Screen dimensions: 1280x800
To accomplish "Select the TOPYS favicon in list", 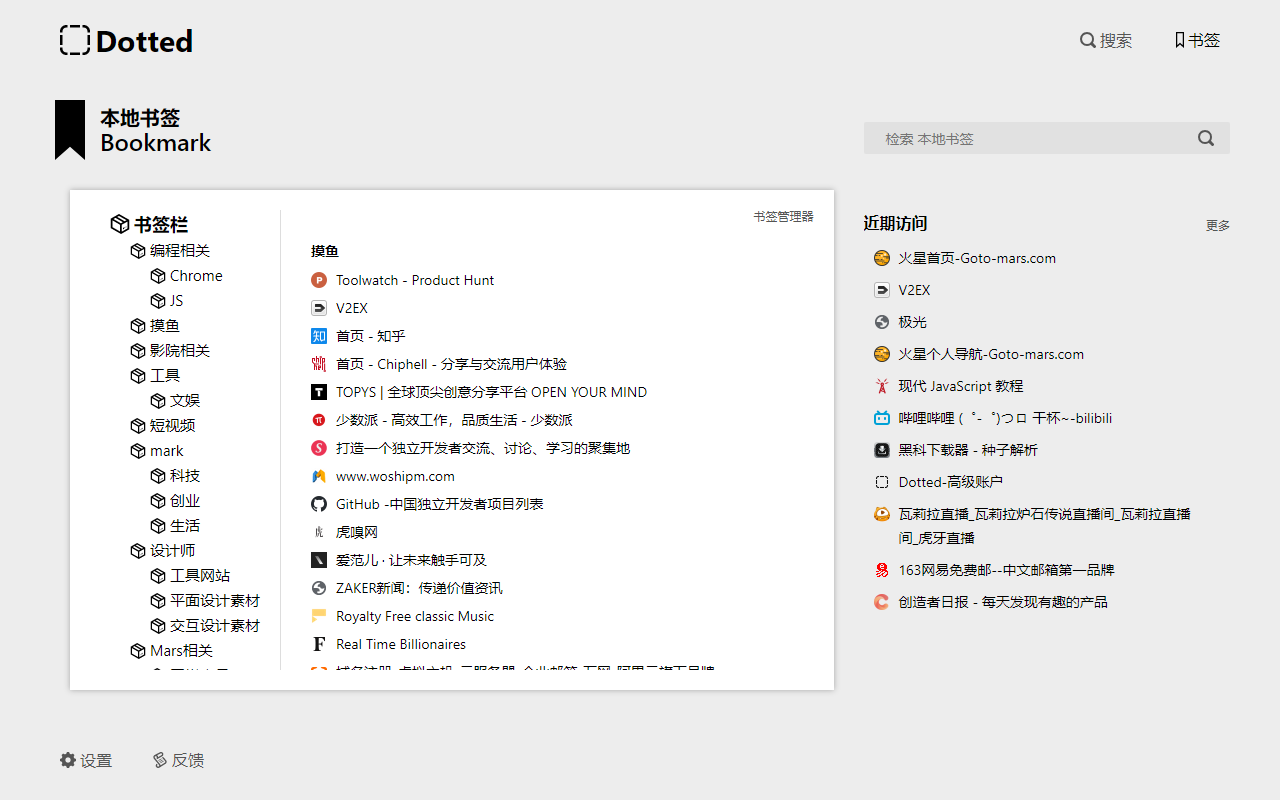I will pos(318,392).
